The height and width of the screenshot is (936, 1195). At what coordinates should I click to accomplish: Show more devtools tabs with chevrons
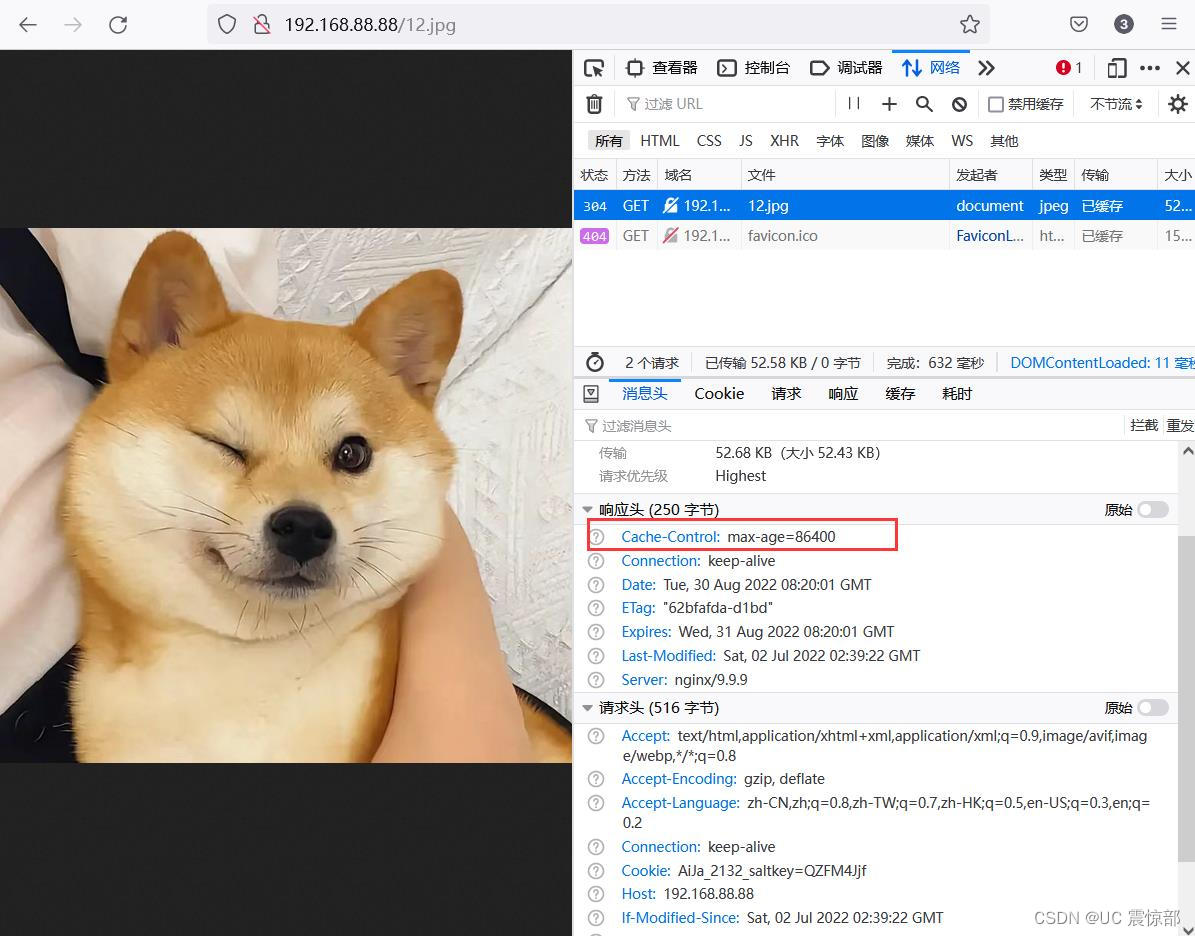(x=986, y=68)
